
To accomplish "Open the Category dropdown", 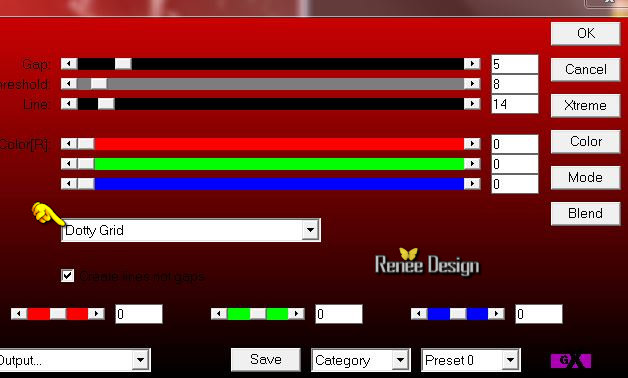I will click(x=400, y=360).
